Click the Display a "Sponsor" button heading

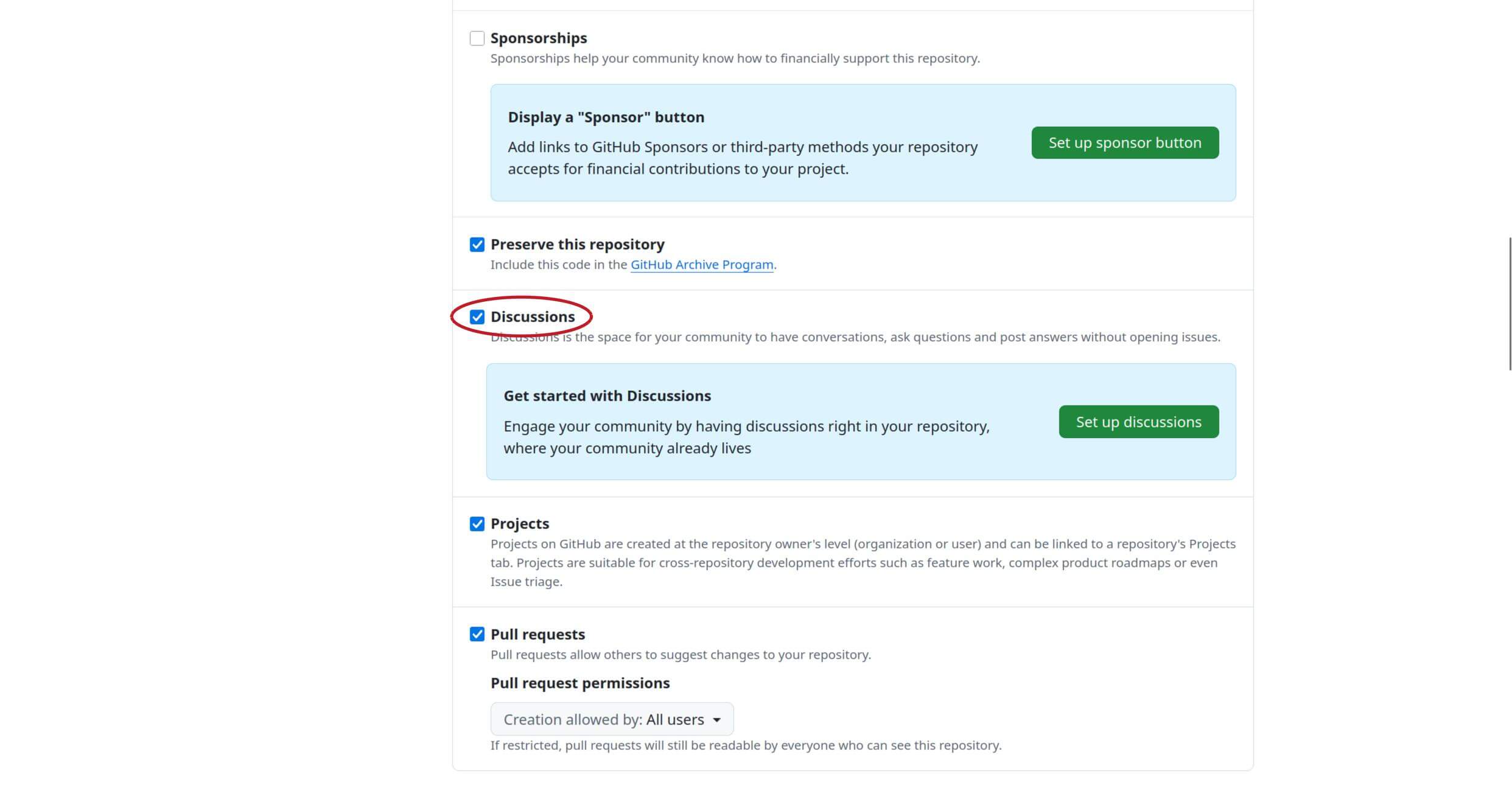606,117
